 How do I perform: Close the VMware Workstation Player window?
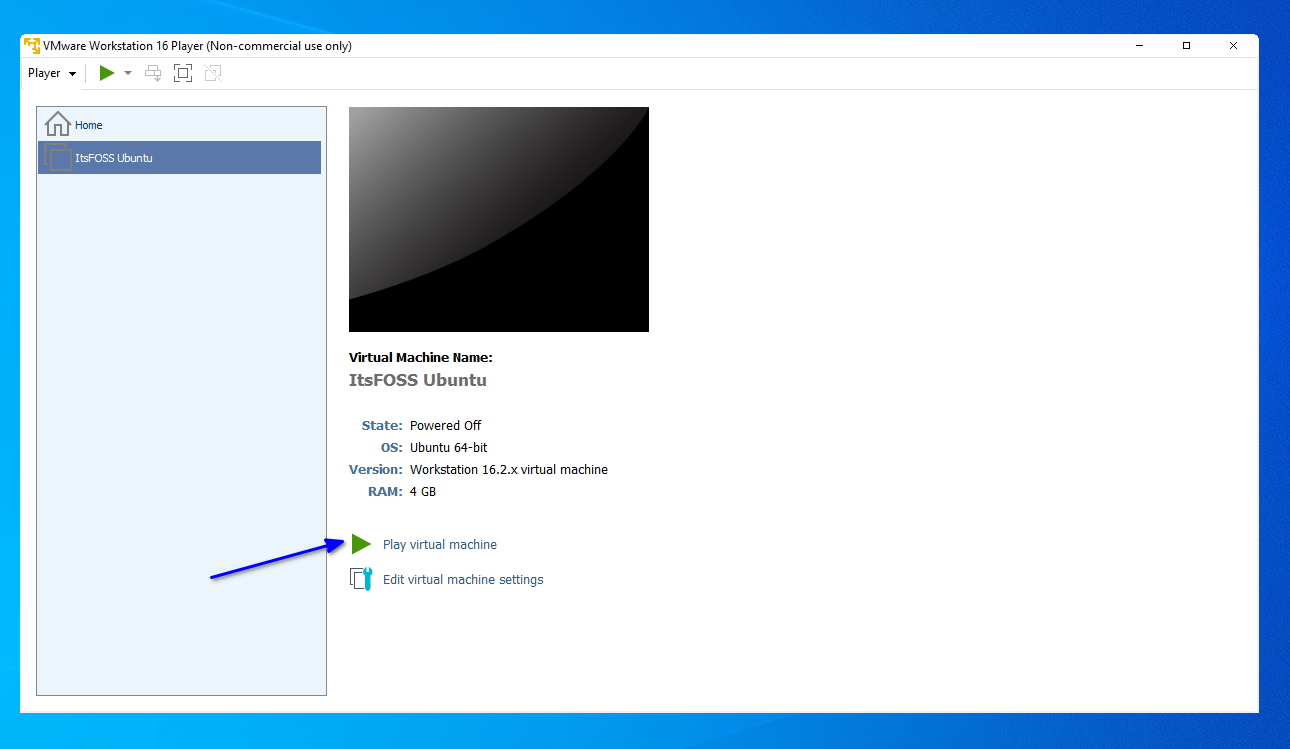(1234, 46)
